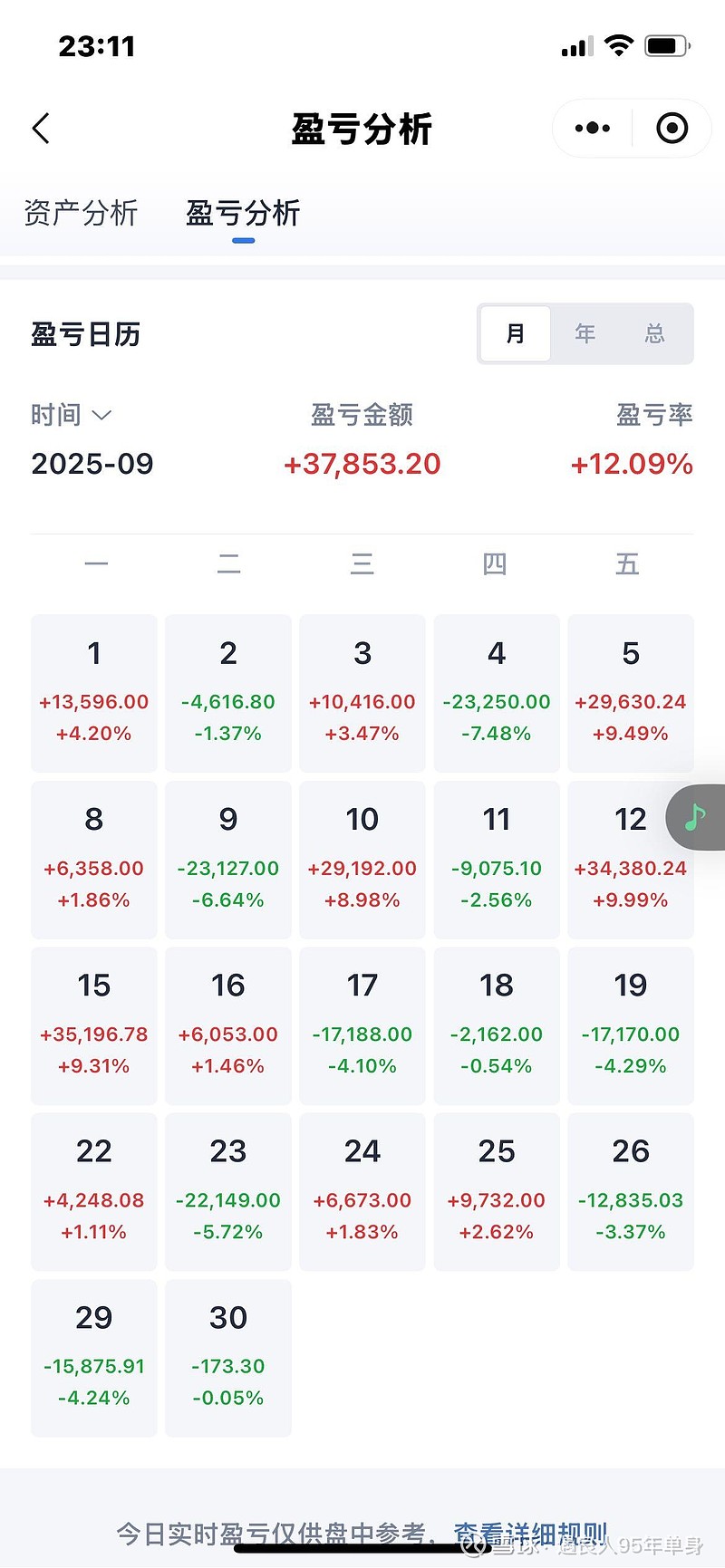Viewport: 725px width, 1568px height.
Task: Select the 盈亏分析 tab
Action: coord(243,214)
